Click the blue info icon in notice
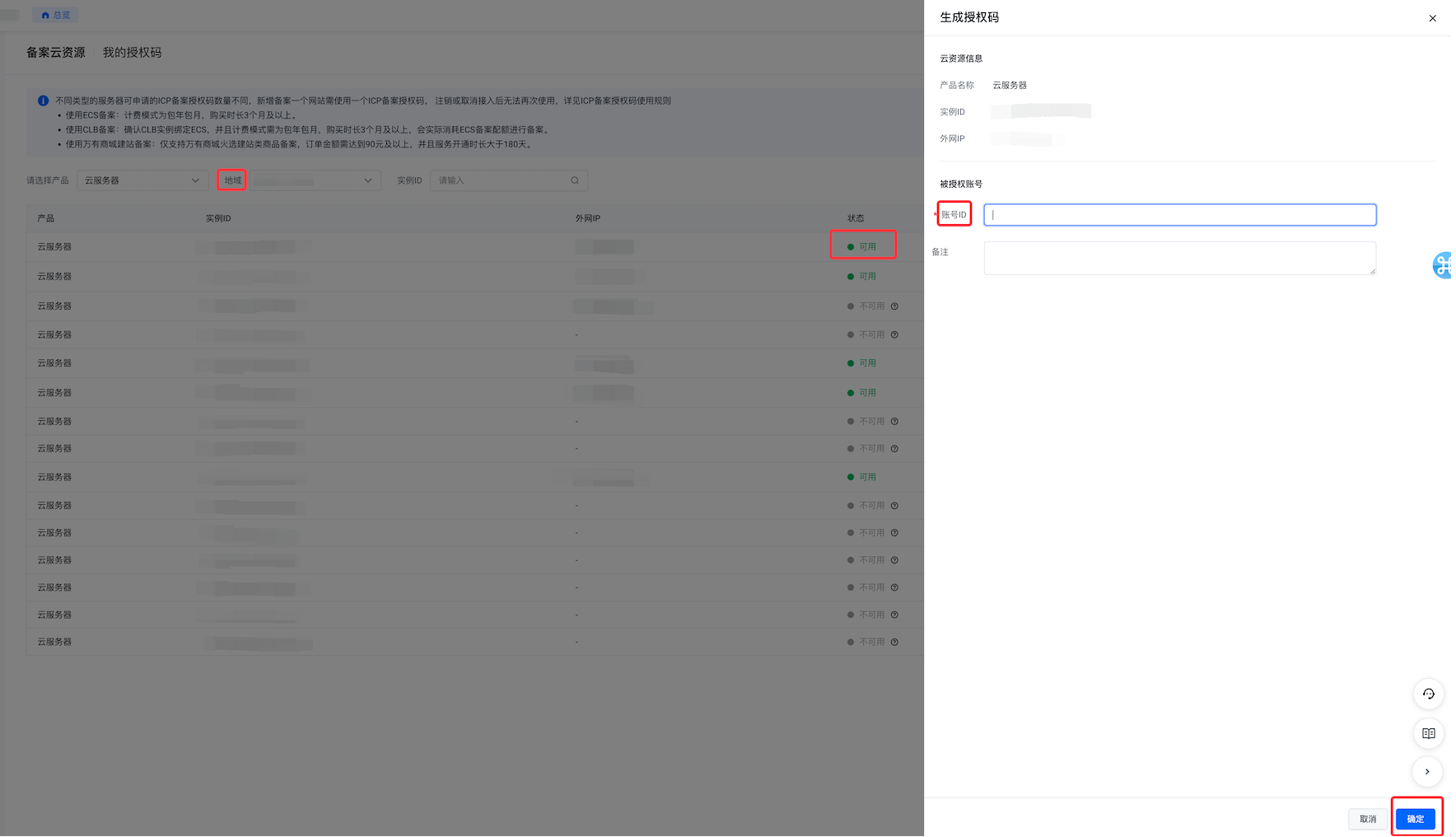The width and height of the screenshot is (1456, 837). 43,101
